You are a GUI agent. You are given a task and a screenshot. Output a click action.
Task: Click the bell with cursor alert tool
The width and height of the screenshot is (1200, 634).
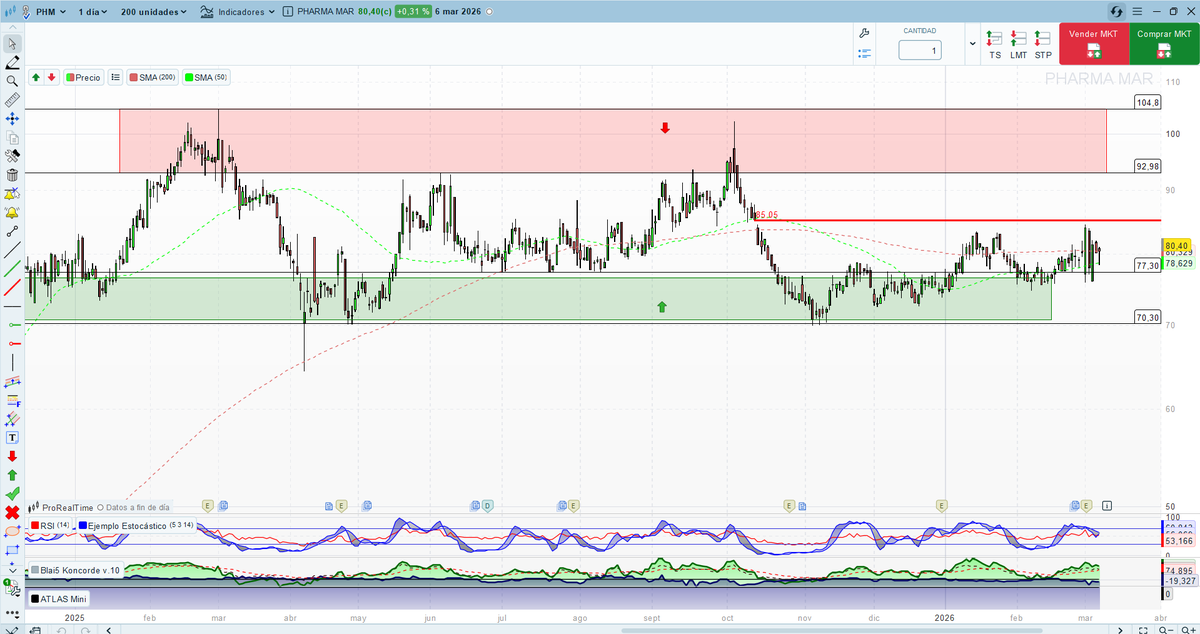click(12, 195)
